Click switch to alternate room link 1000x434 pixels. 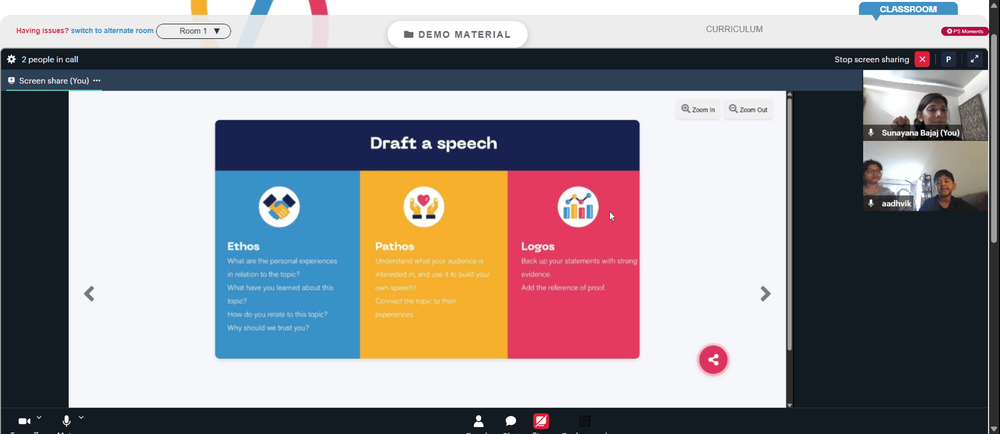tap(112, 31)
